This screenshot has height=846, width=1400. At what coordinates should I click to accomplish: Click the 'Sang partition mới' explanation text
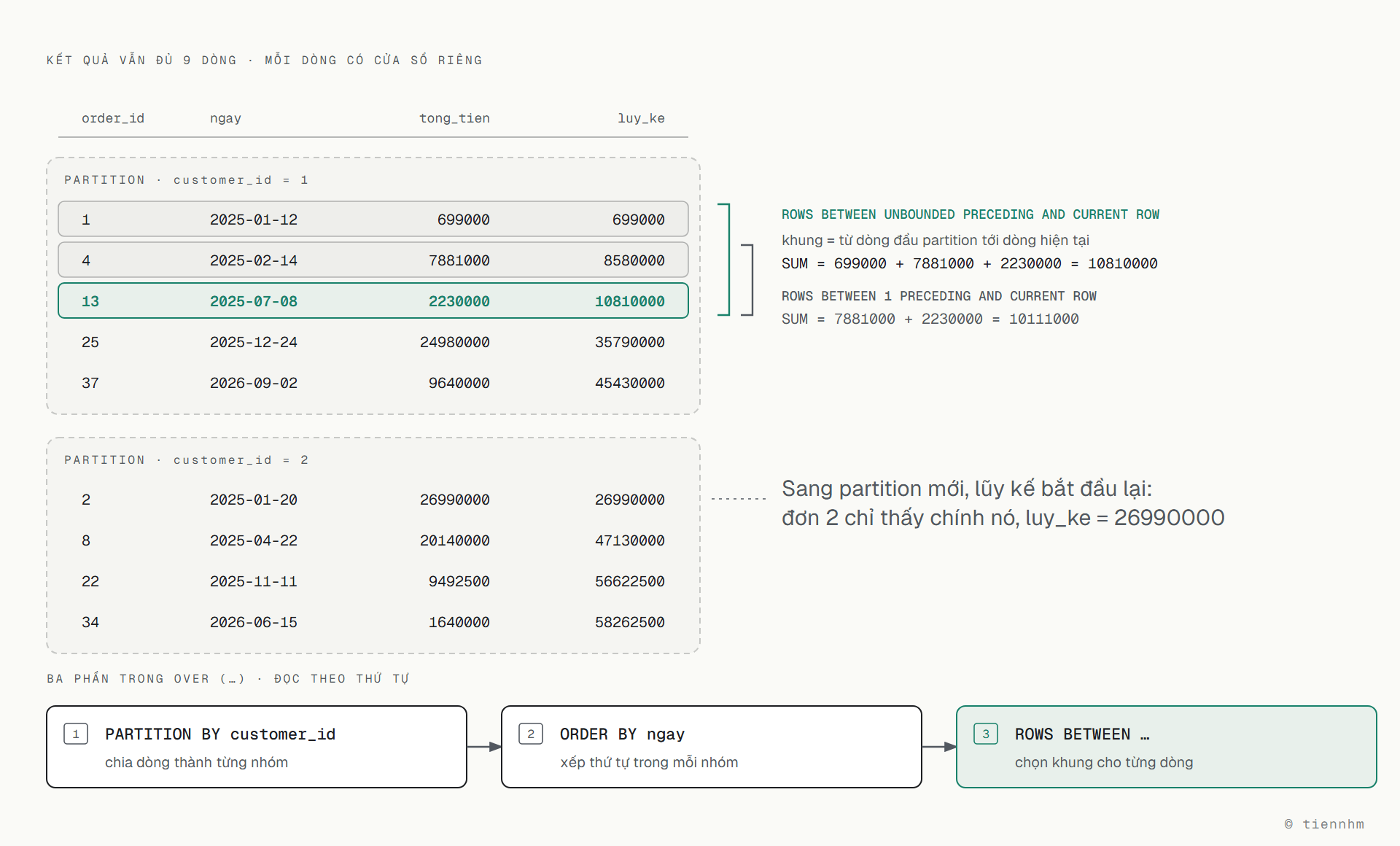tap(1003, 503)
